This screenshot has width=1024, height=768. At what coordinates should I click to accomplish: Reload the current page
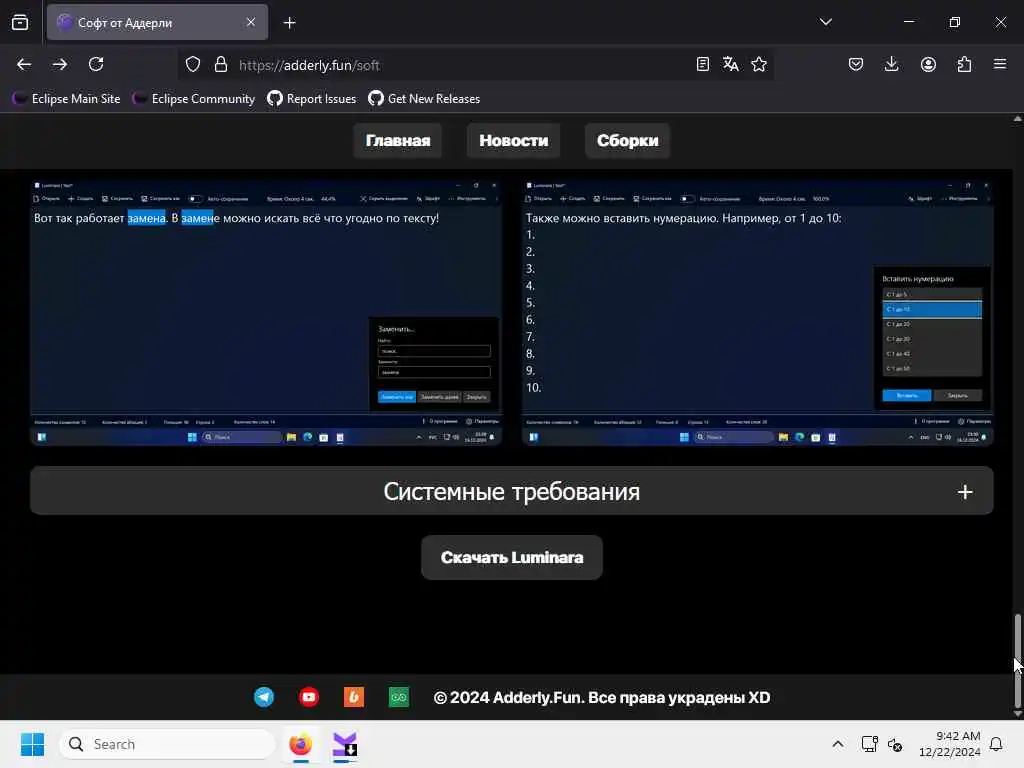click(96, 64)
